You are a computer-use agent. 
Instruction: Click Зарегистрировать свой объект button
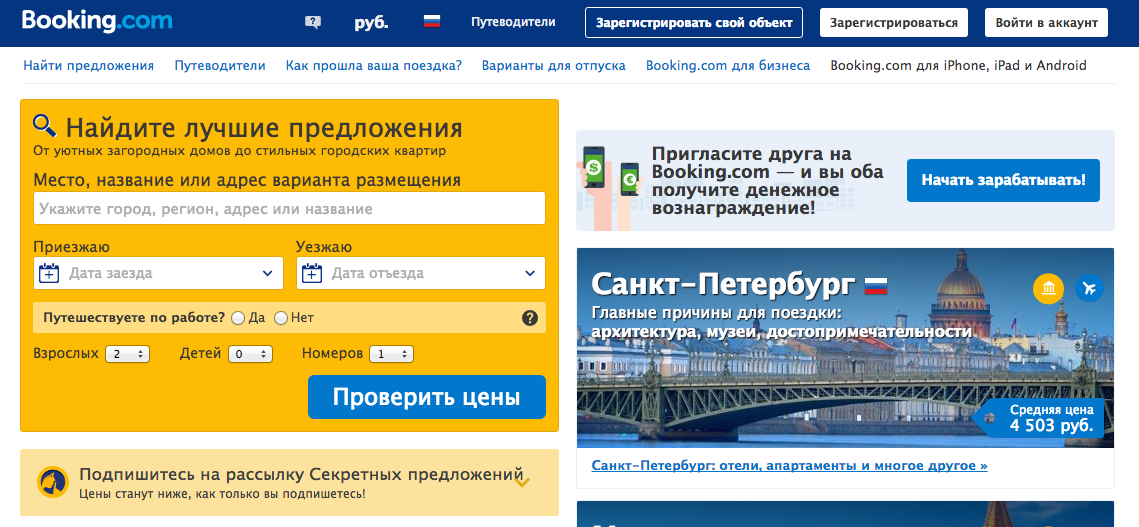(694, 23)
